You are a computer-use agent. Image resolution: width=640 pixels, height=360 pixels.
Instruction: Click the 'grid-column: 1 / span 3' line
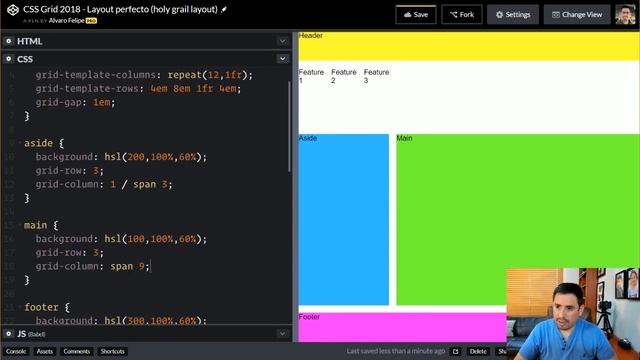(x=104, y=184)
